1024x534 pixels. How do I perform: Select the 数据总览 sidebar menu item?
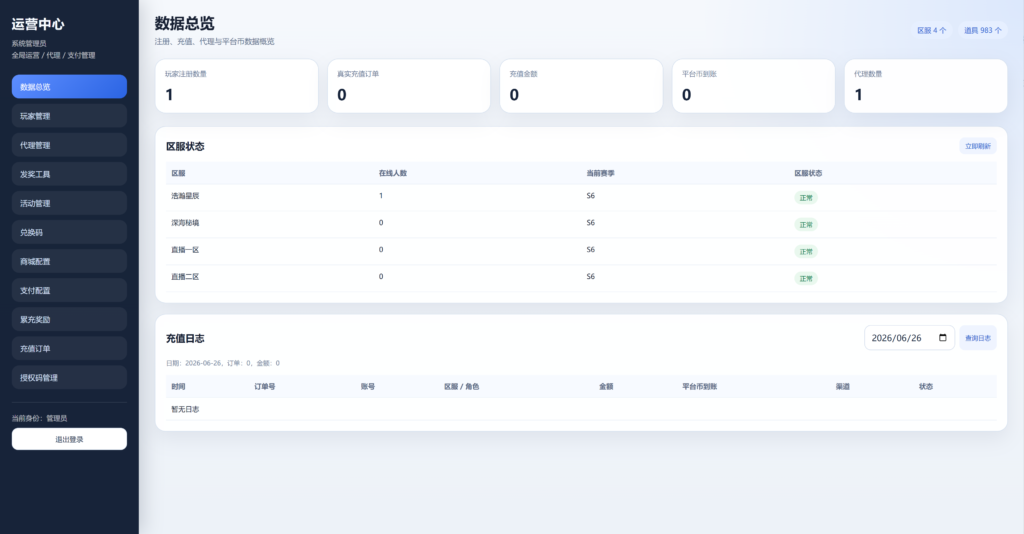tap(69, 87)
